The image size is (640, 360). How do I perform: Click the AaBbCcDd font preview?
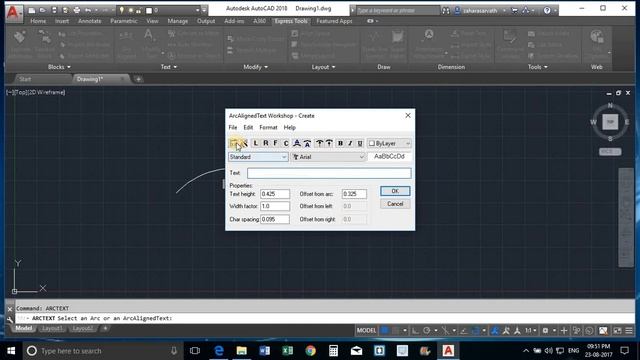click(x=389, y=156)
